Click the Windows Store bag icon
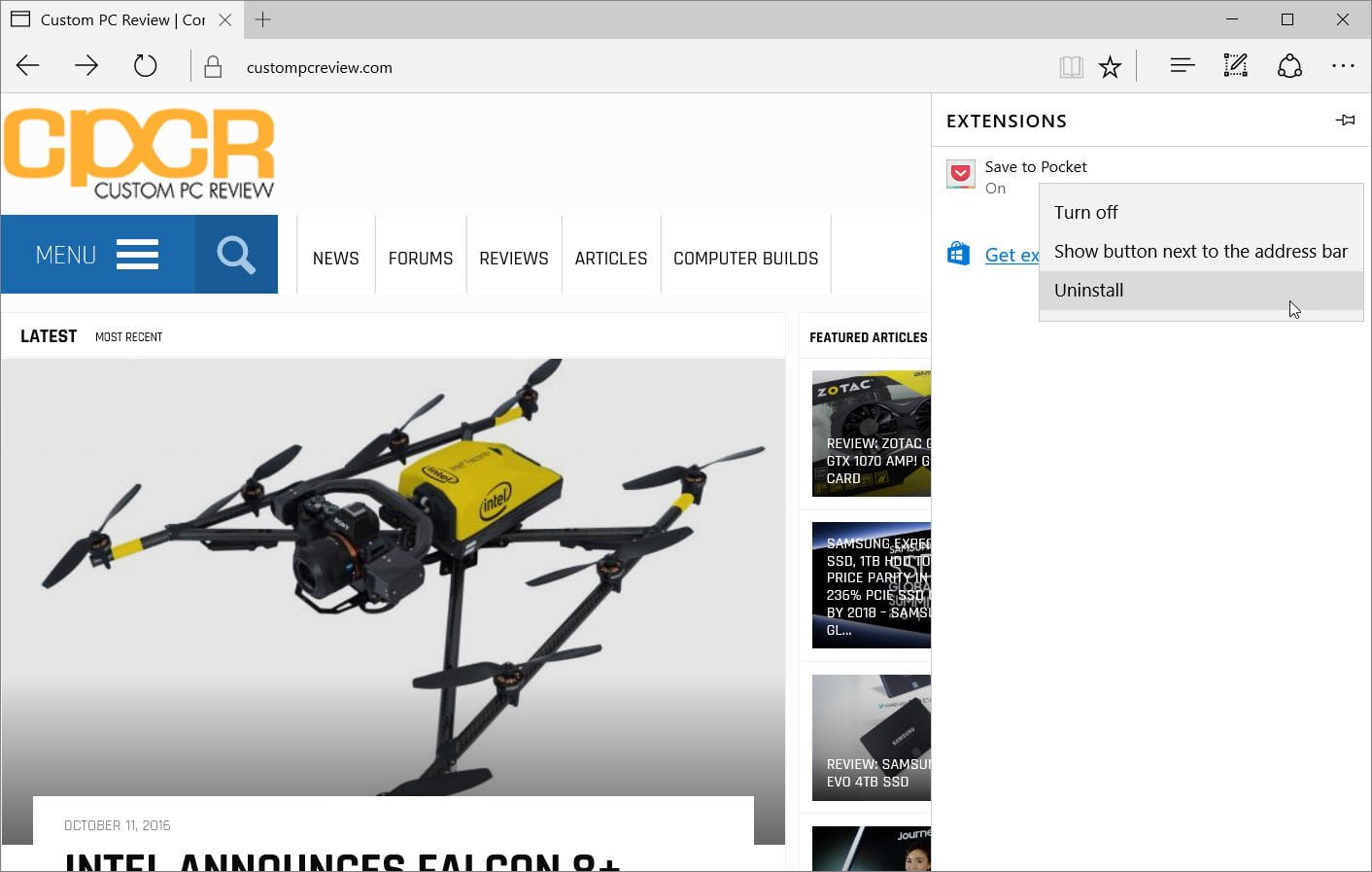Image resolution: width=1372 pixels, height=872 pixels. point(958,254)
